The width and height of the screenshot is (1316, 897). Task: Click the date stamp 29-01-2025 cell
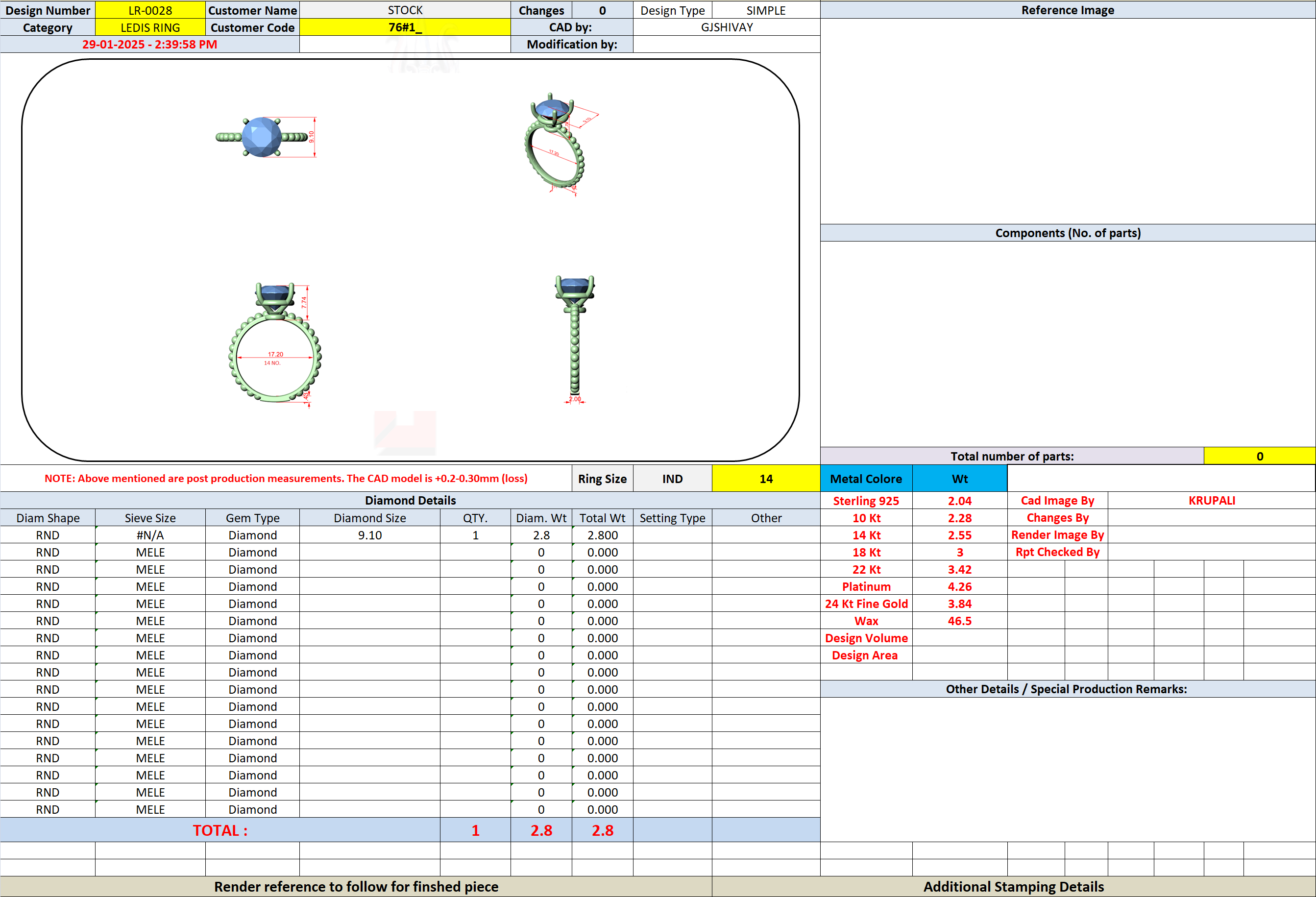[149, 44]
